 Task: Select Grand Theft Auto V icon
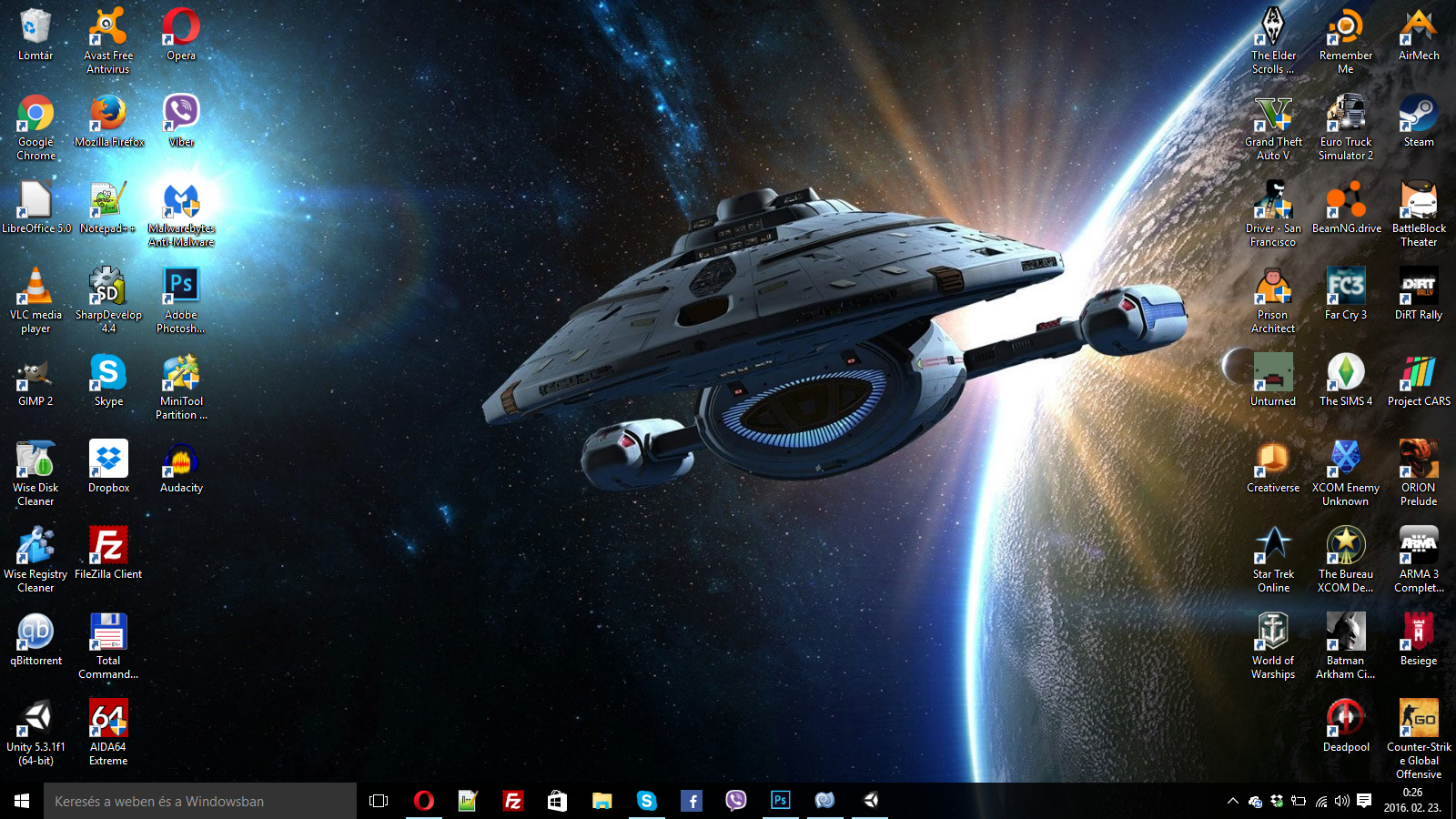[1273, 127]
